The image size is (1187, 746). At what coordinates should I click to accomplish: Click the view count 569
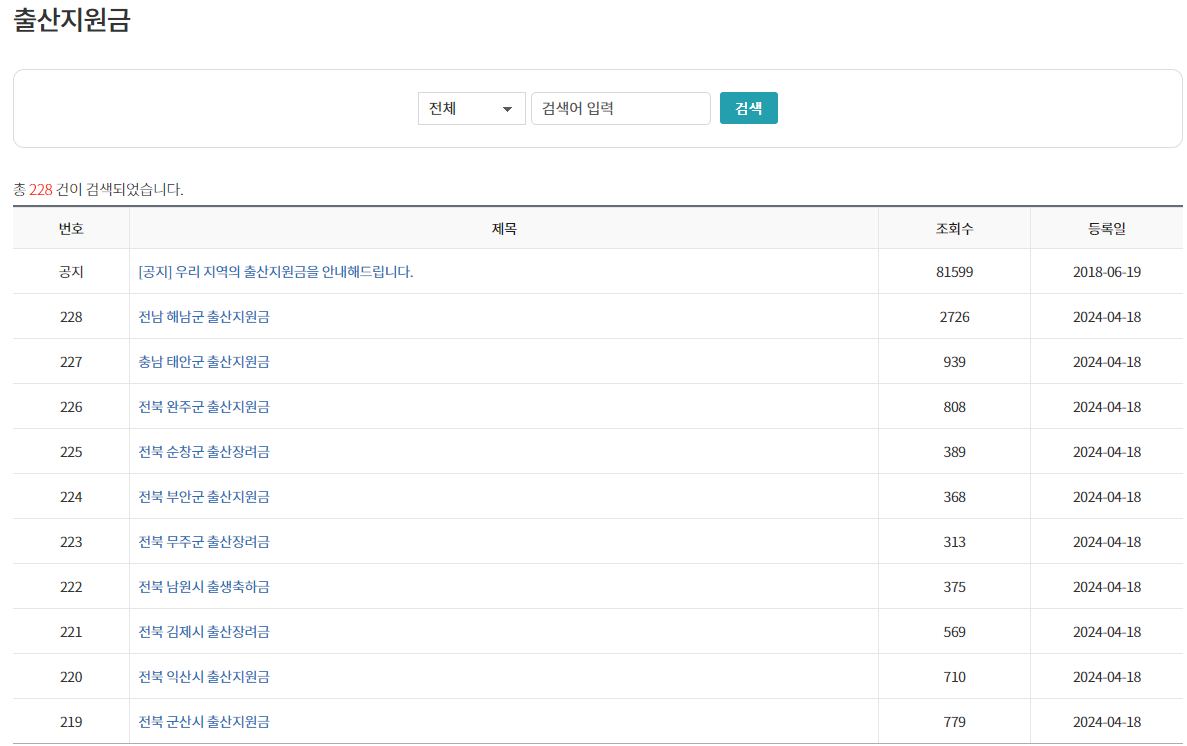[955, 632]
